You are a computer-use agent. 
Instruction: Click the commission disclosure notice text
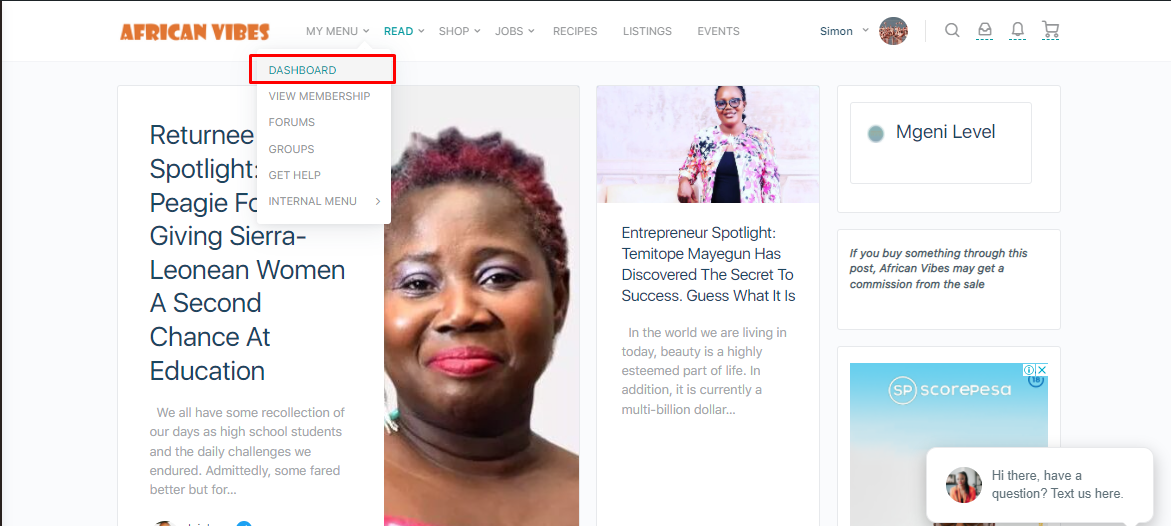coord(939,269)
